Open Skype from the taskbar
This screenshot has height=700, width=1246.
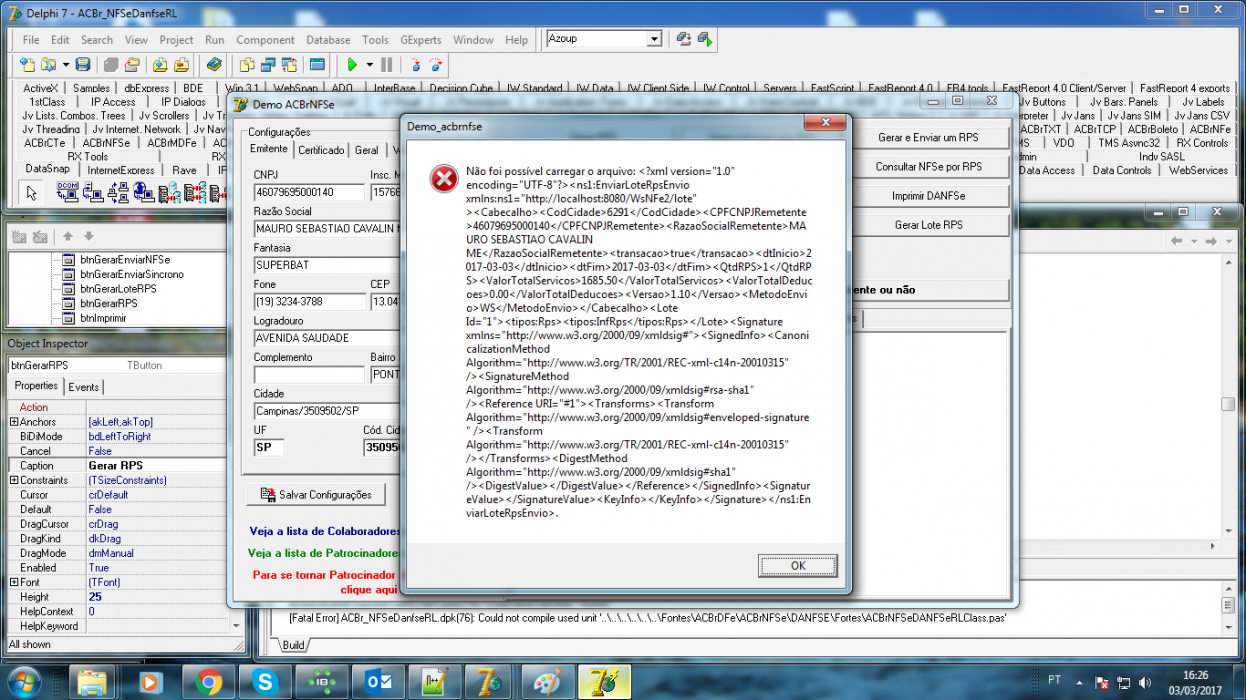point(266,682)
